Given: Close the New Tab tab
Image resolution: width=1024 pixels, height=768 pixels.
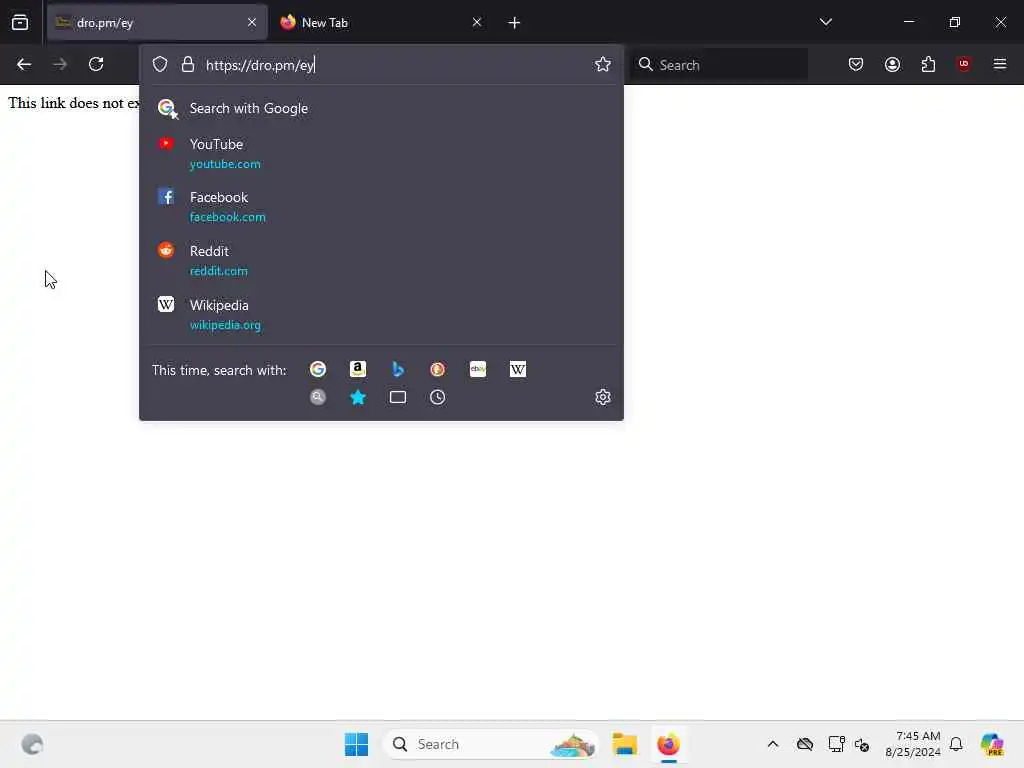Looking at the screenshot, I should click(477, 22).
